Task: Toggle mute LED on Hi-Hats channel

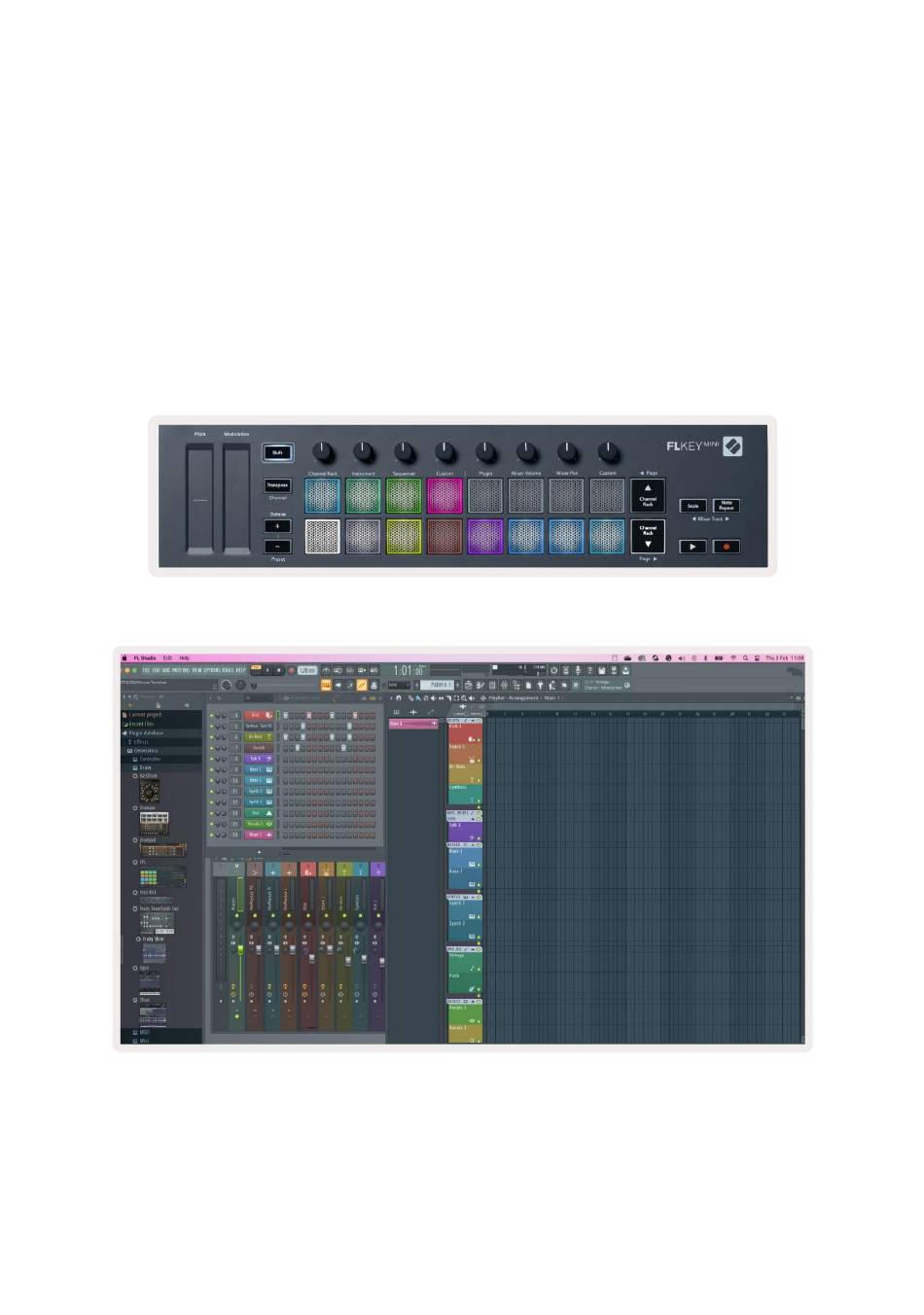Action: point(211,736)
